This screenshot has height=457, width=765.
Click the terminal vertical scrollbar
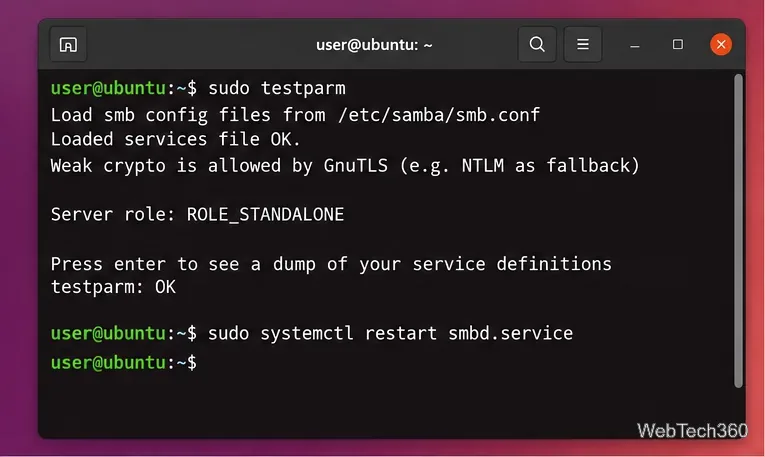(x=739, y=230)
